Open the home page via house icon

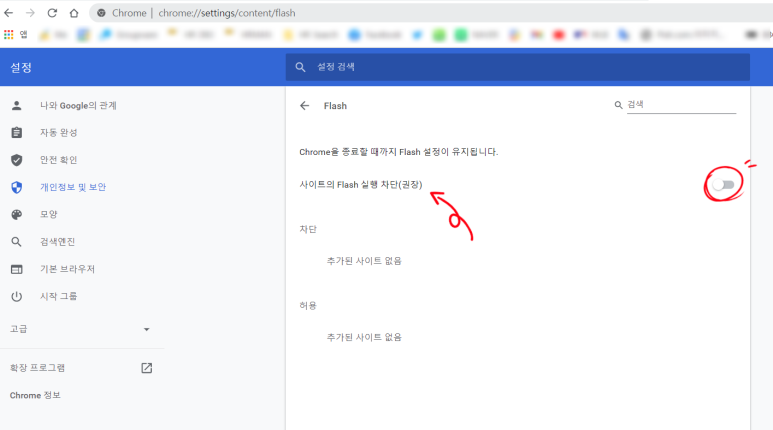tap(74, 13)
